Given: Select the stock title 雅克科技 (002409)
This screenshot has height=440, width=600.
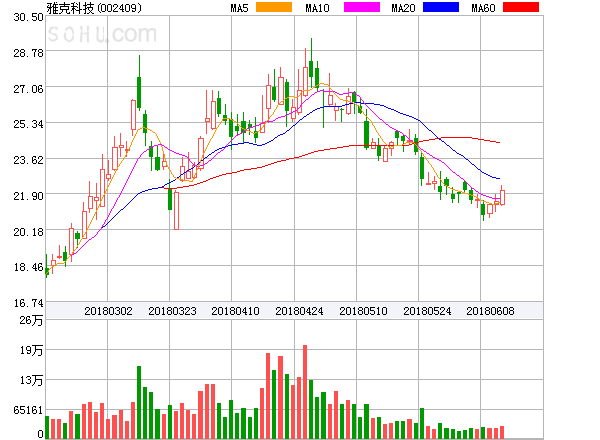Looking at the screenshot, I should click(94, 8).
